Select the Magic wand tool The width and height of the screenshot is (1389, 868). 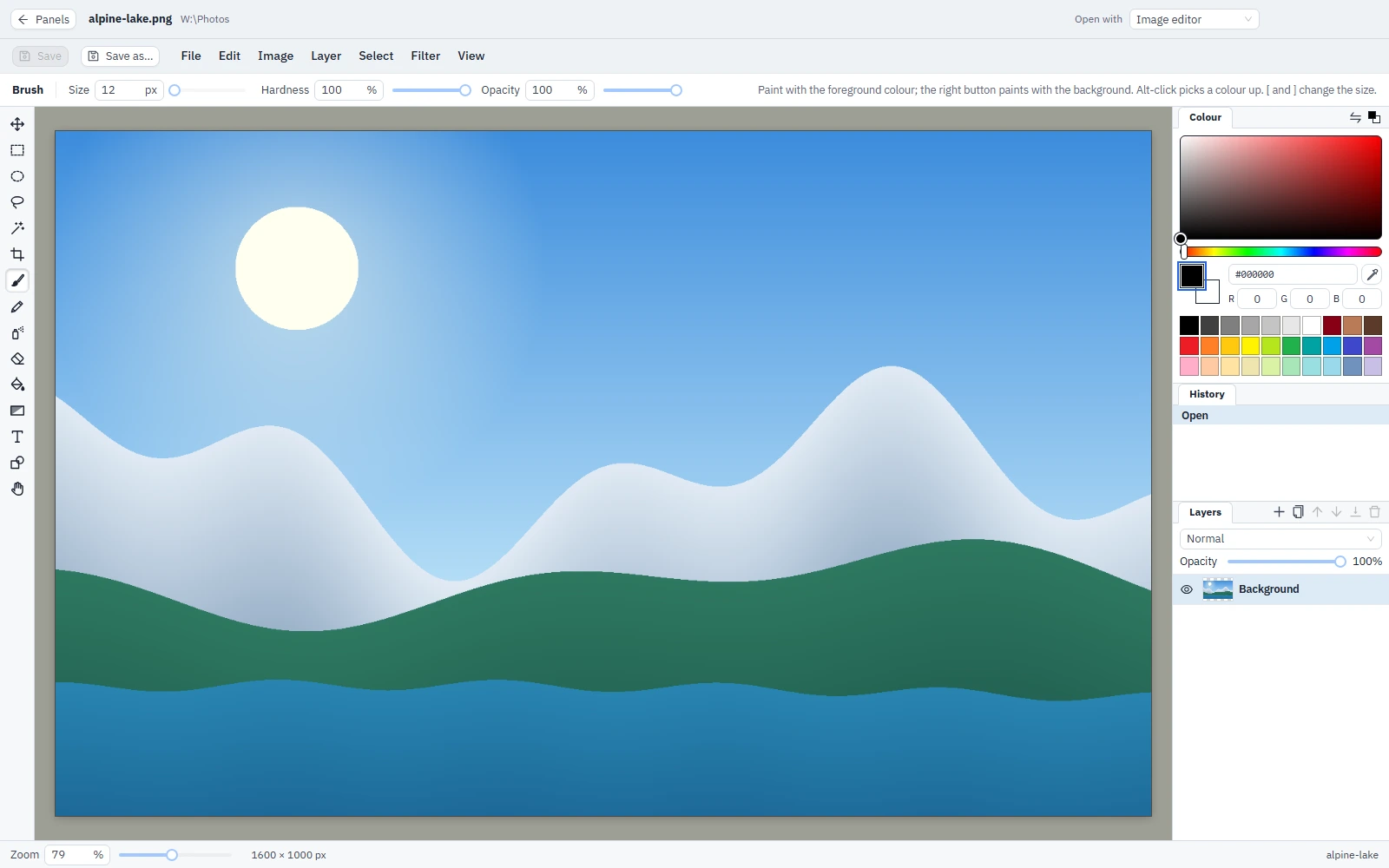coord(17,228)
